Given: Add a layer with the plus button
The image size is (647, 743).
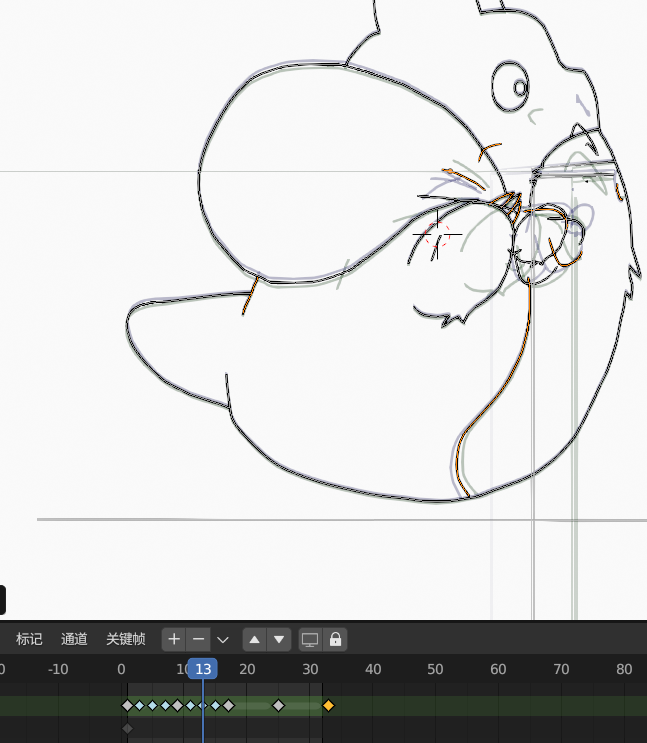Looking at the screenshot, I should pos(174,639).
